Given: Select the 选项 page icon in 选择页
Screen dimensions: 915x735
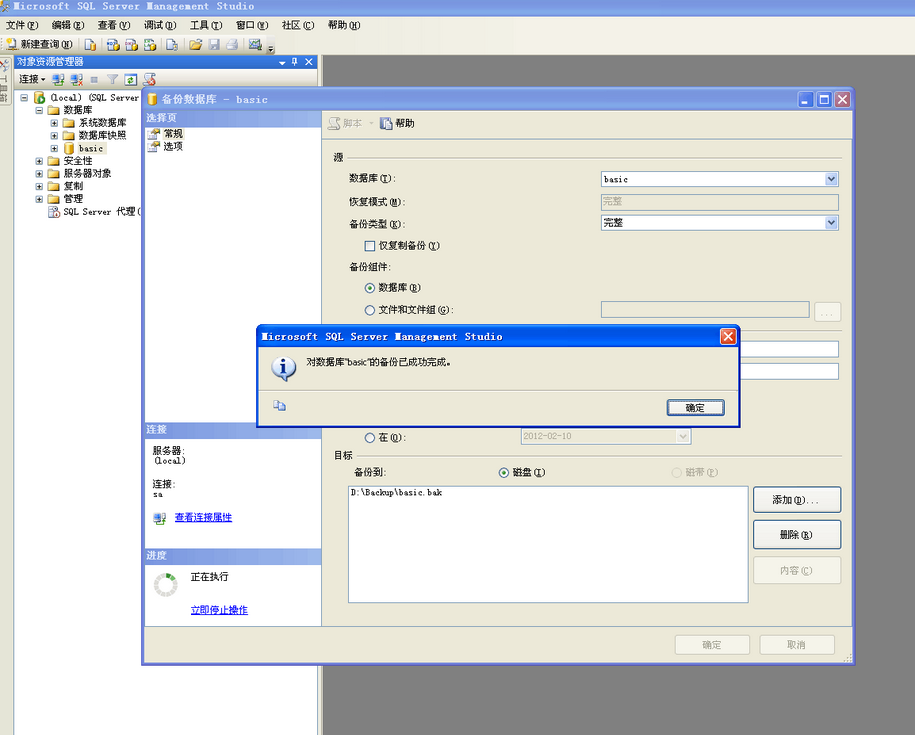Looking at the screenshot, I should pos(154,146).
